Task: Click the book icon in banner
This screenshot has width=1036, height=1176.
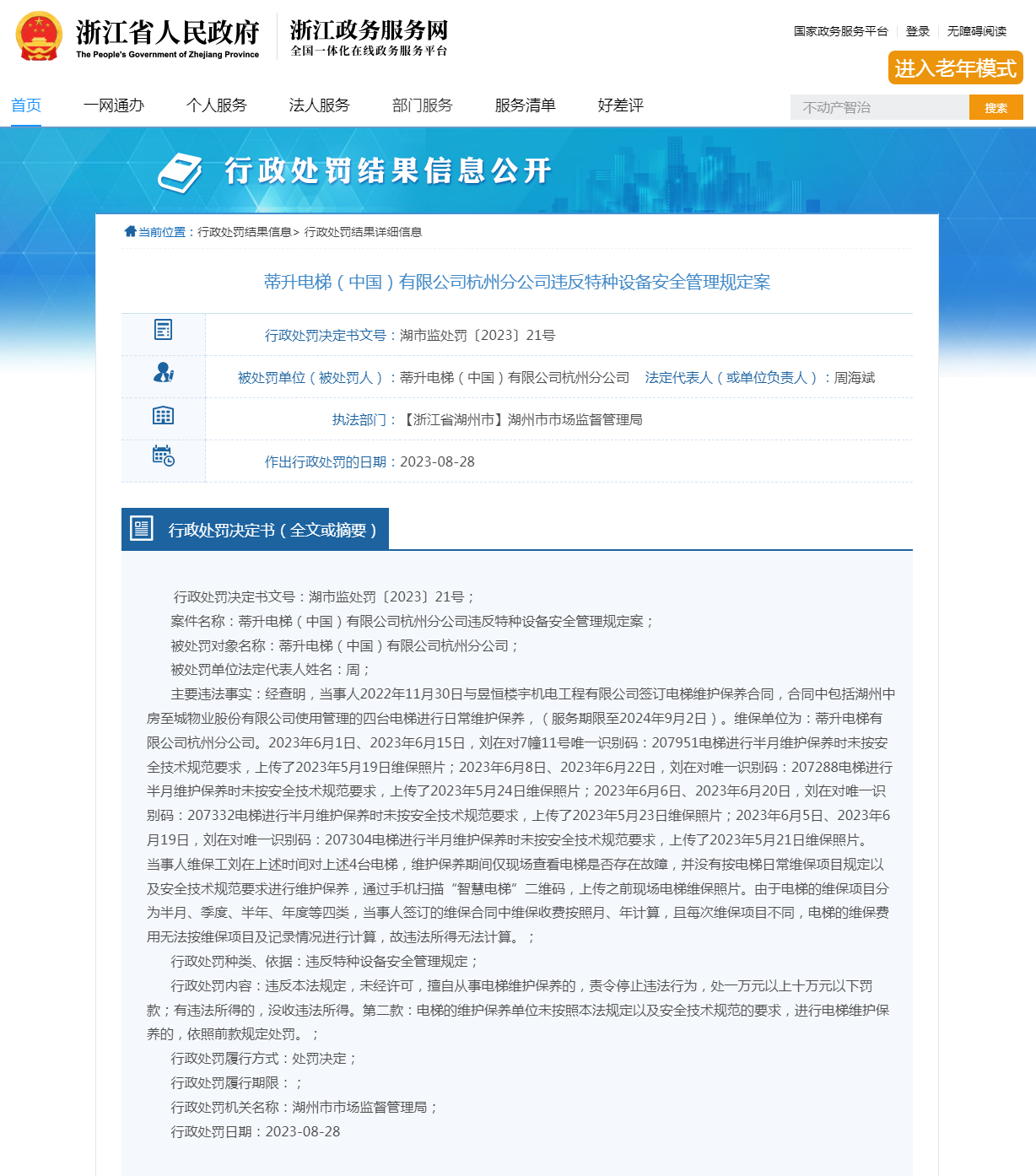Action: click(x=181, y=173)
